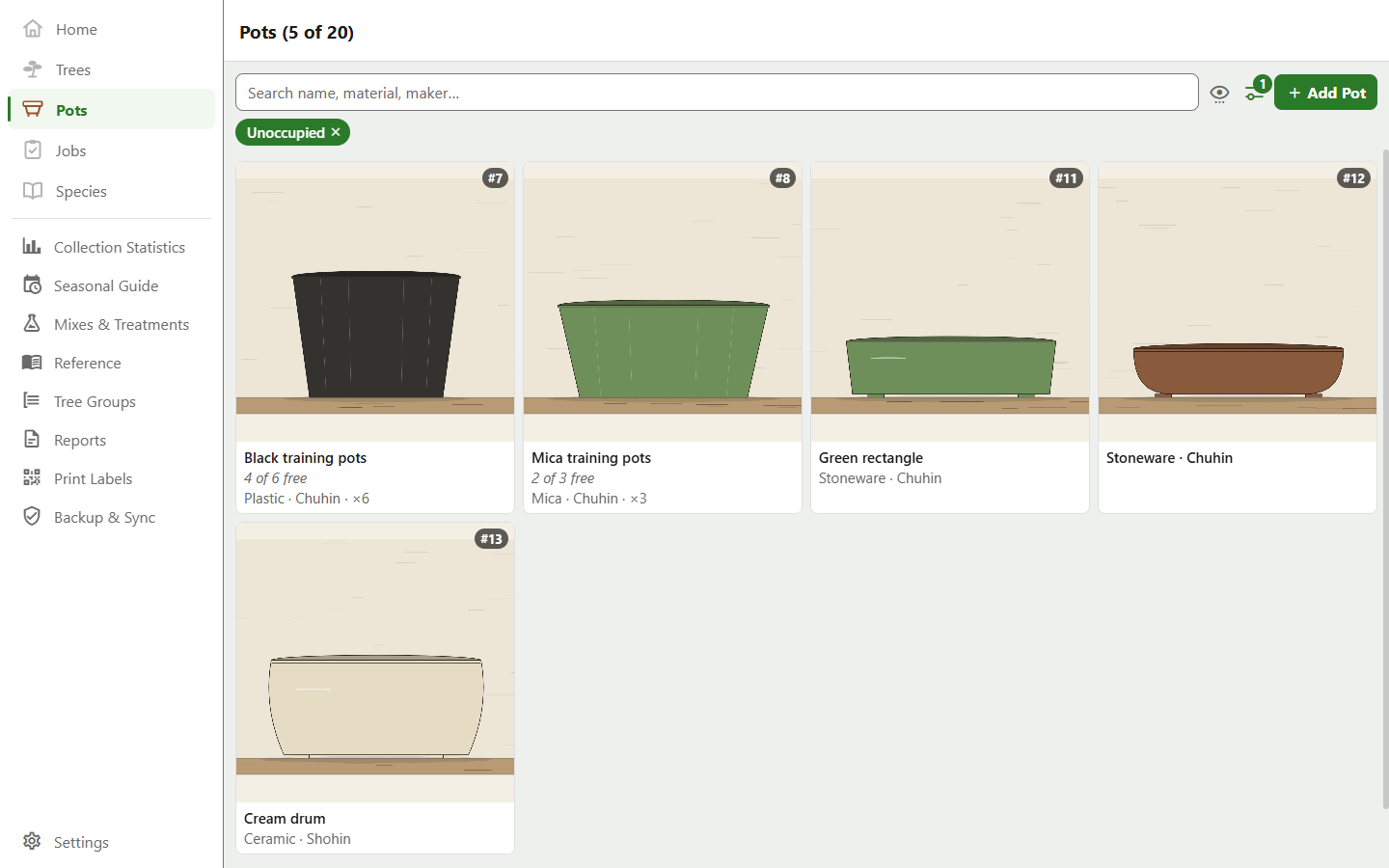This screenshot has height=868, width=1389.
Task: Open the pot #12 brown stoneware thumbnail
Action: (1238, 302)
